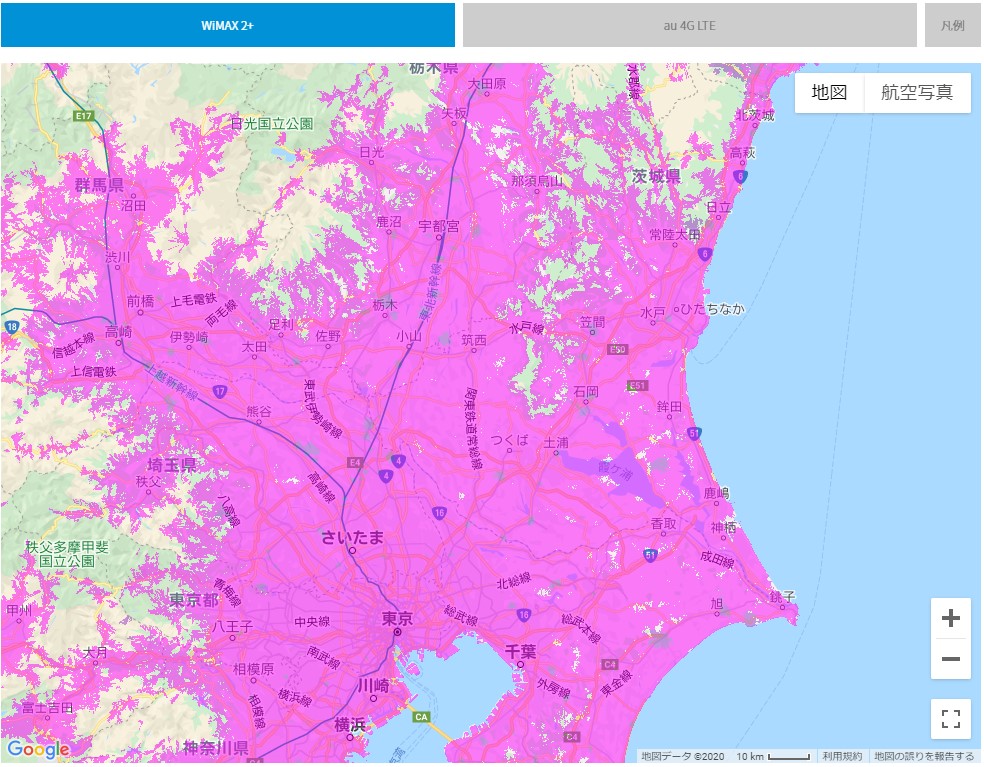Click the さいたま city label
Screen dimensions: 984x767
[x=352, y=537]
